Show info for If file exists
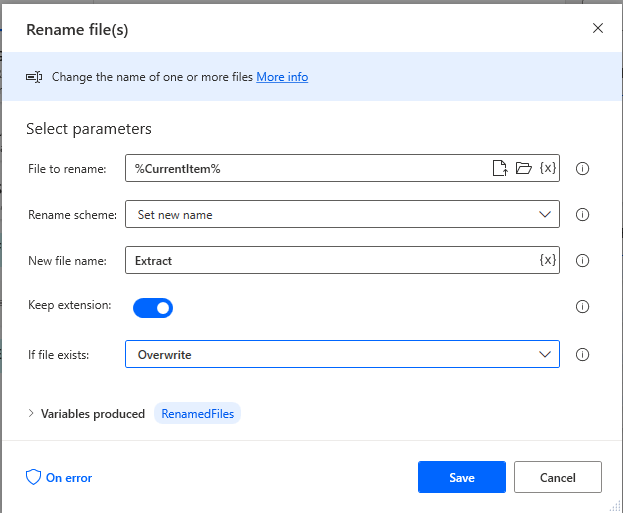 tap(583, 354)
